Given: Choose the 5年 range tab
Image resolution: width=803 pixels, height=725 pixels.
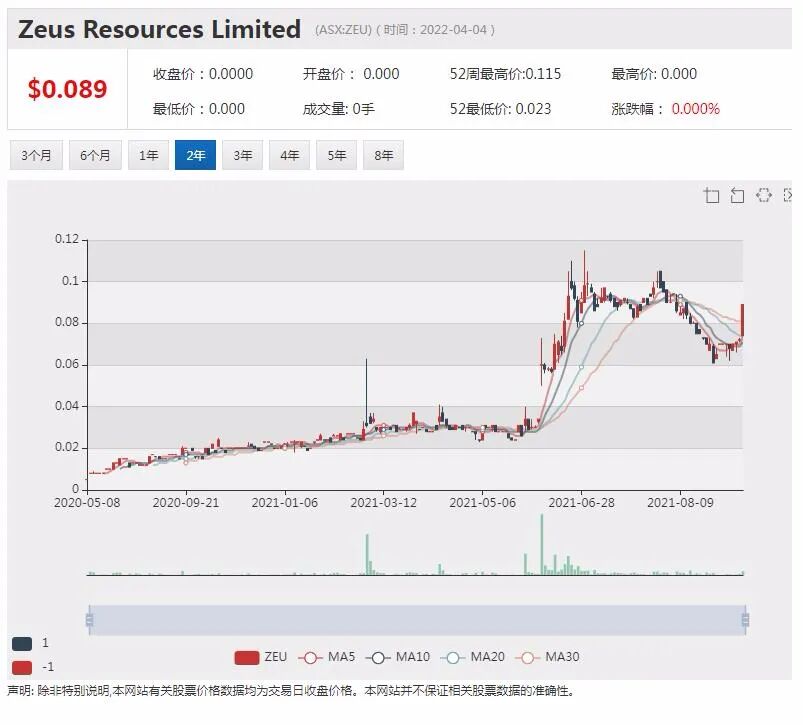Looking at the screenshot, I should [336, 155].
